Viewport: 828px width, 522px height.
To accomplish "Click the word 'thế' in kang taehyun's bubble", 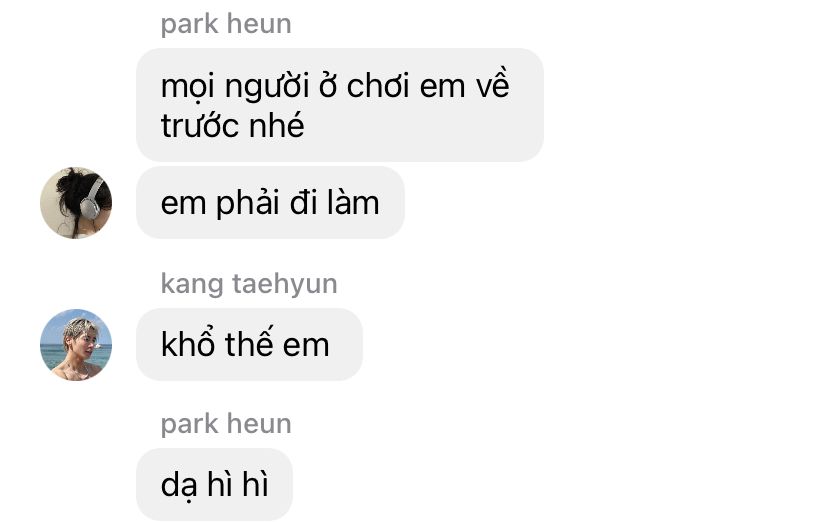I will [250, 343].
